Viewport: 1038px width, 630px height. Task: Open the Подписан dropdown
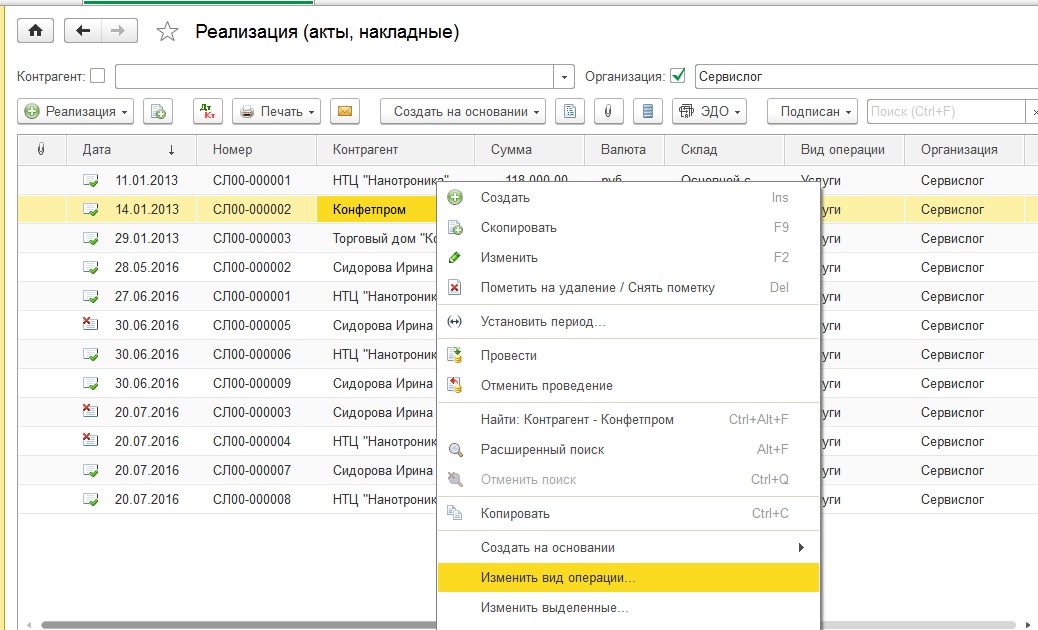[812, 111]
